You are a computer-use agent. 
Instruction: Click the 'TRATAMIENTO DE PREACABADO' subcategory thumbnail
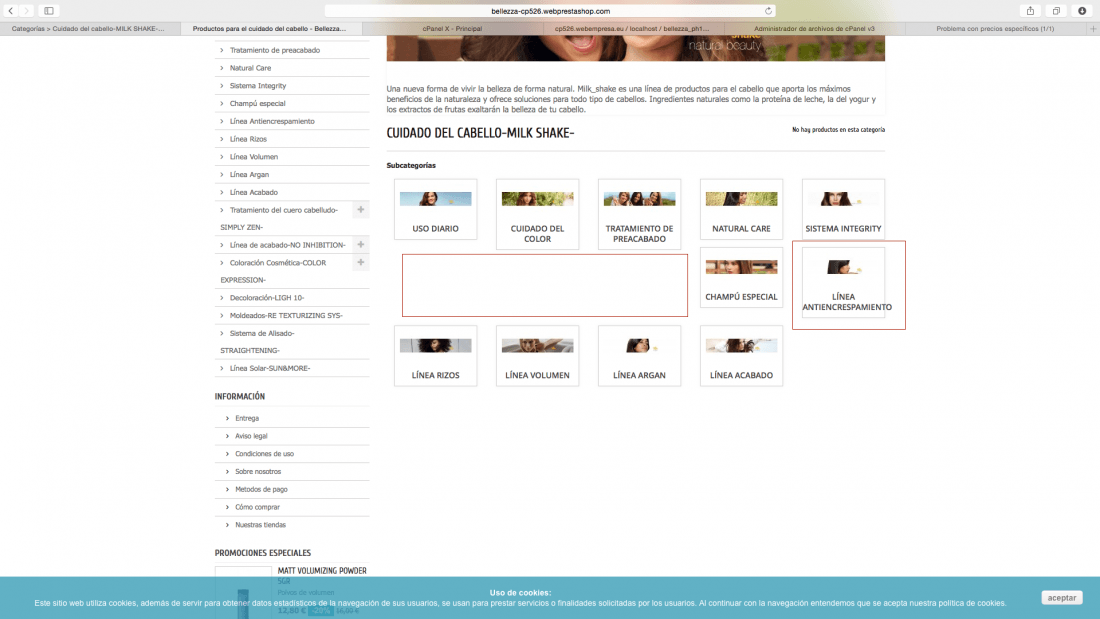coord(639,199)
